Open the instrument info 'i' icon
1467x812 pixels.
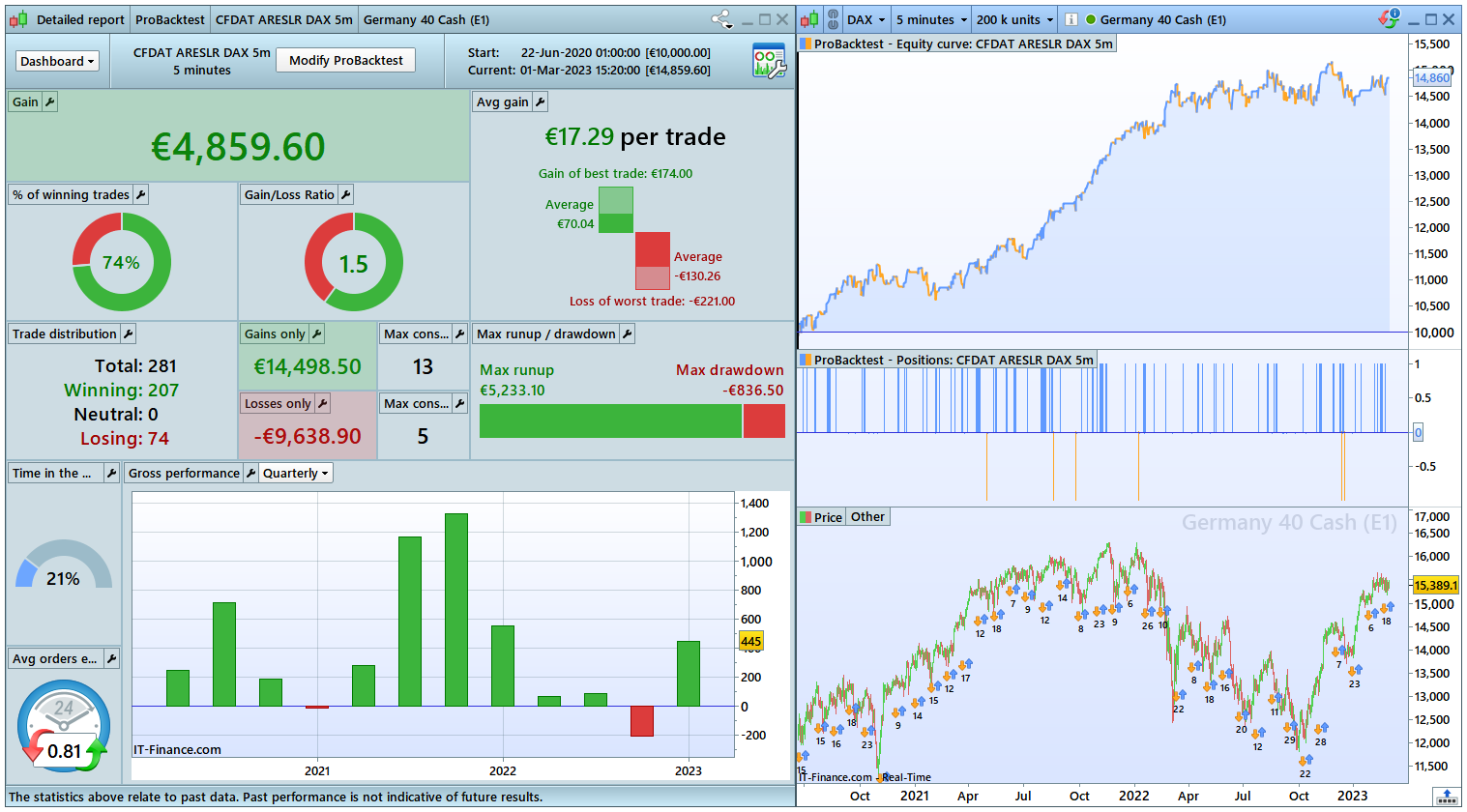[x=1071, y=19]
